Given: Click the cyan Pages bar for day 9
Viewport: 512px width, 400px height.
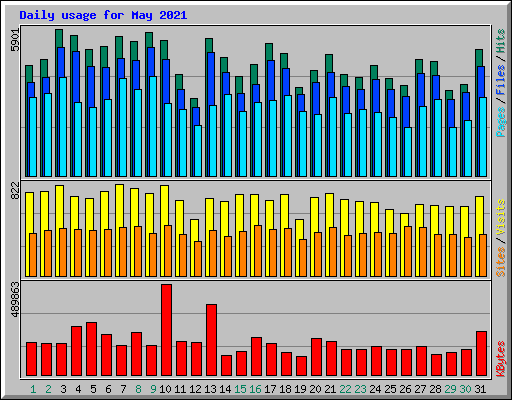Looking at the screenshot, I should [x=153, y=126].
